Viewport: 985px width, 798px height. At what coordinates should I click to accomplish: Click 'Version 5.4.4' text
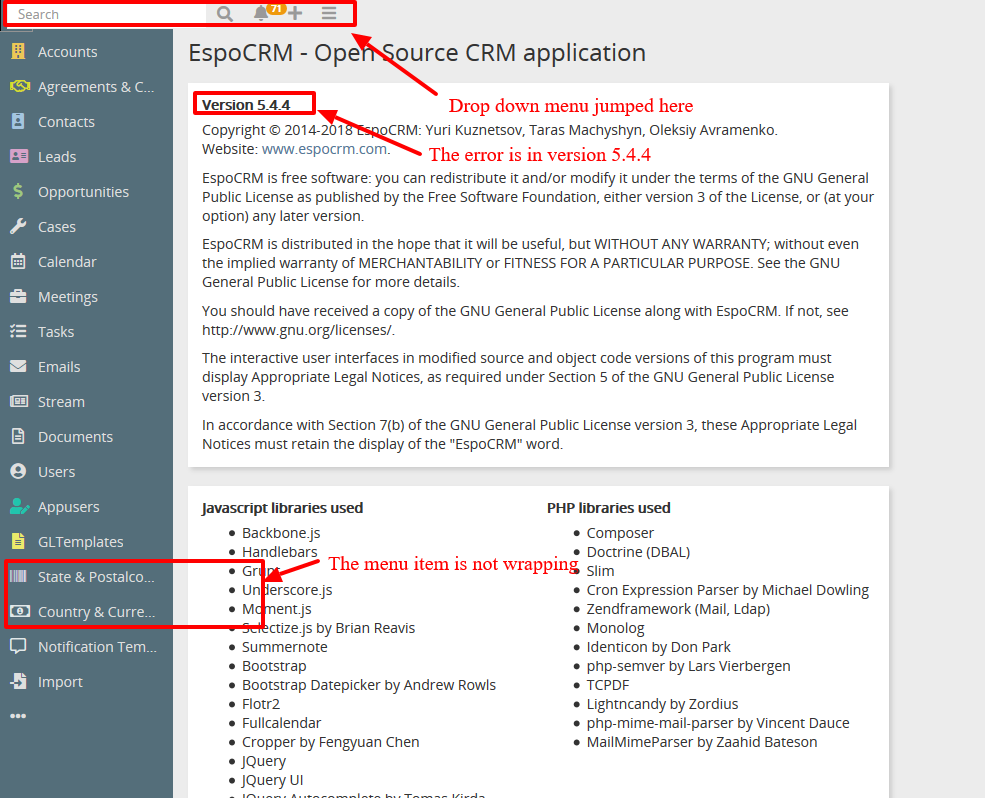point(246,105)
